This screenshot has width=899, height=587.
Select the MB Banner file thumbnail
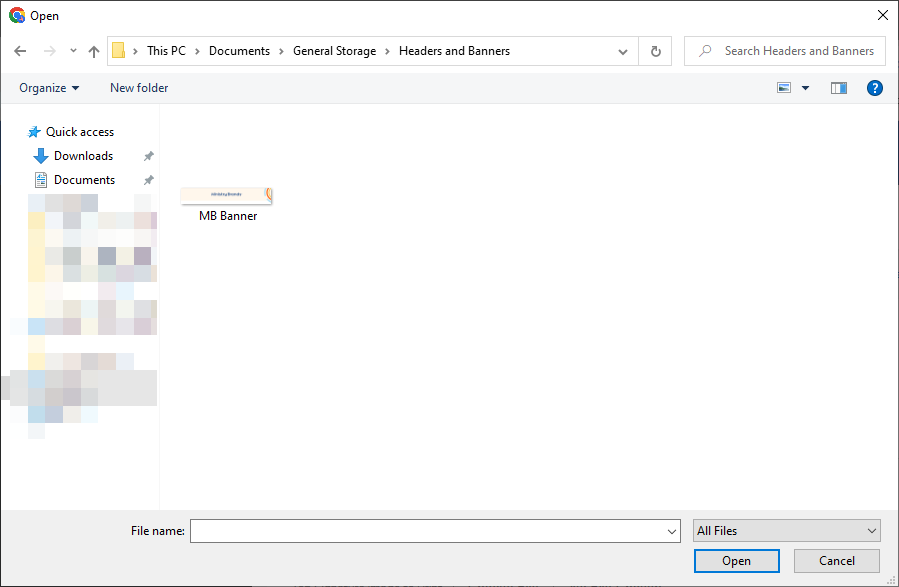click(x=227, y=196)
